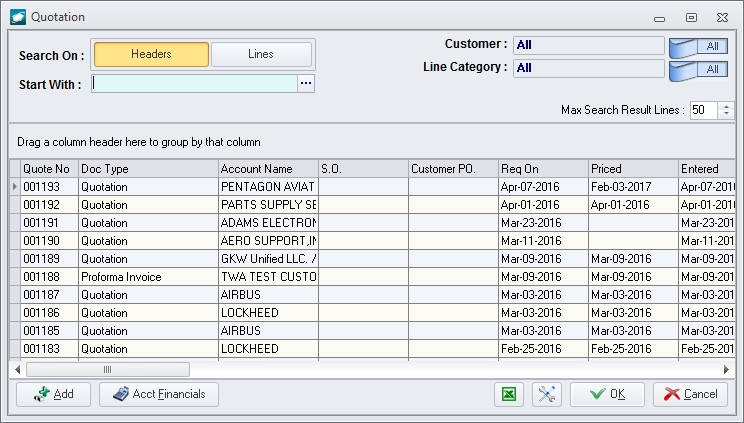Click the Line Category filter field
Viewport: 744px width, 423px height.
(589, 68)
